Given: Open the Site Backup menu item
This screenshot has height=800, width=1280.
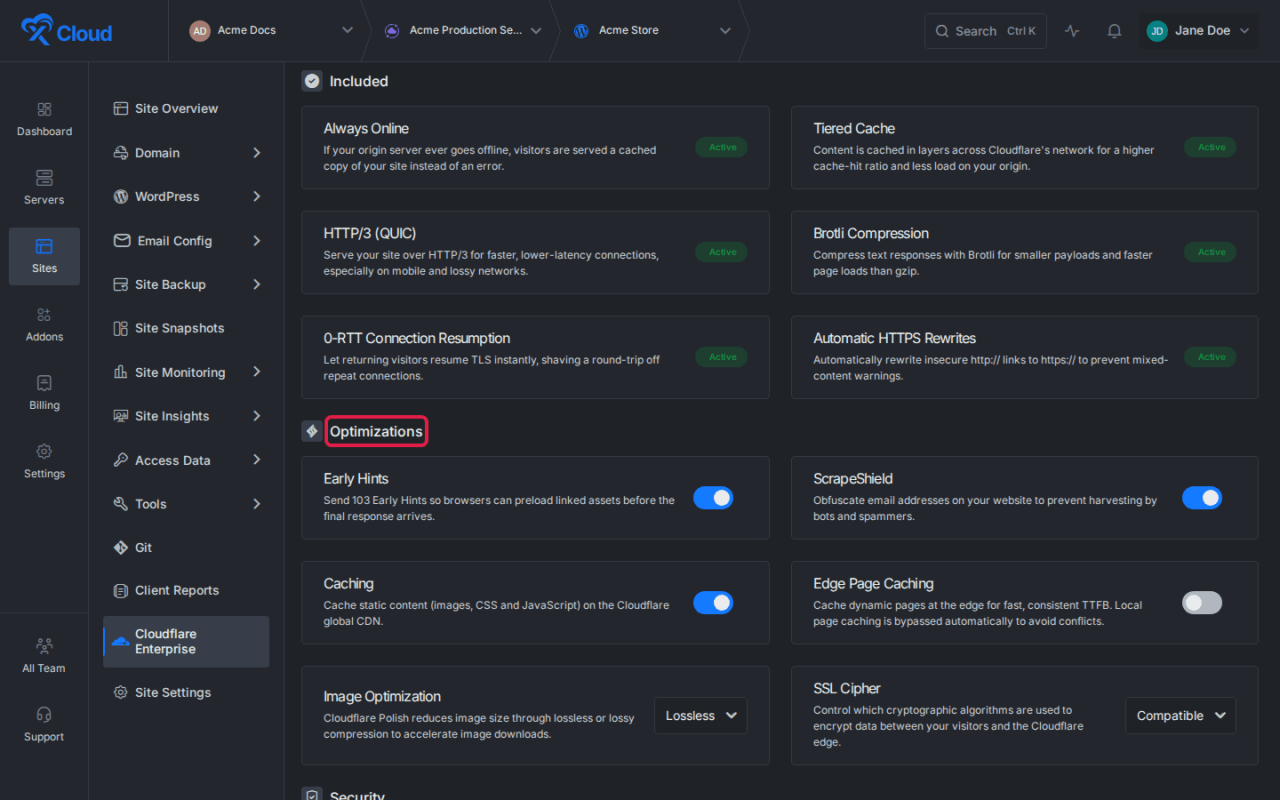Looking at the screenshot, I should point(186,285).
